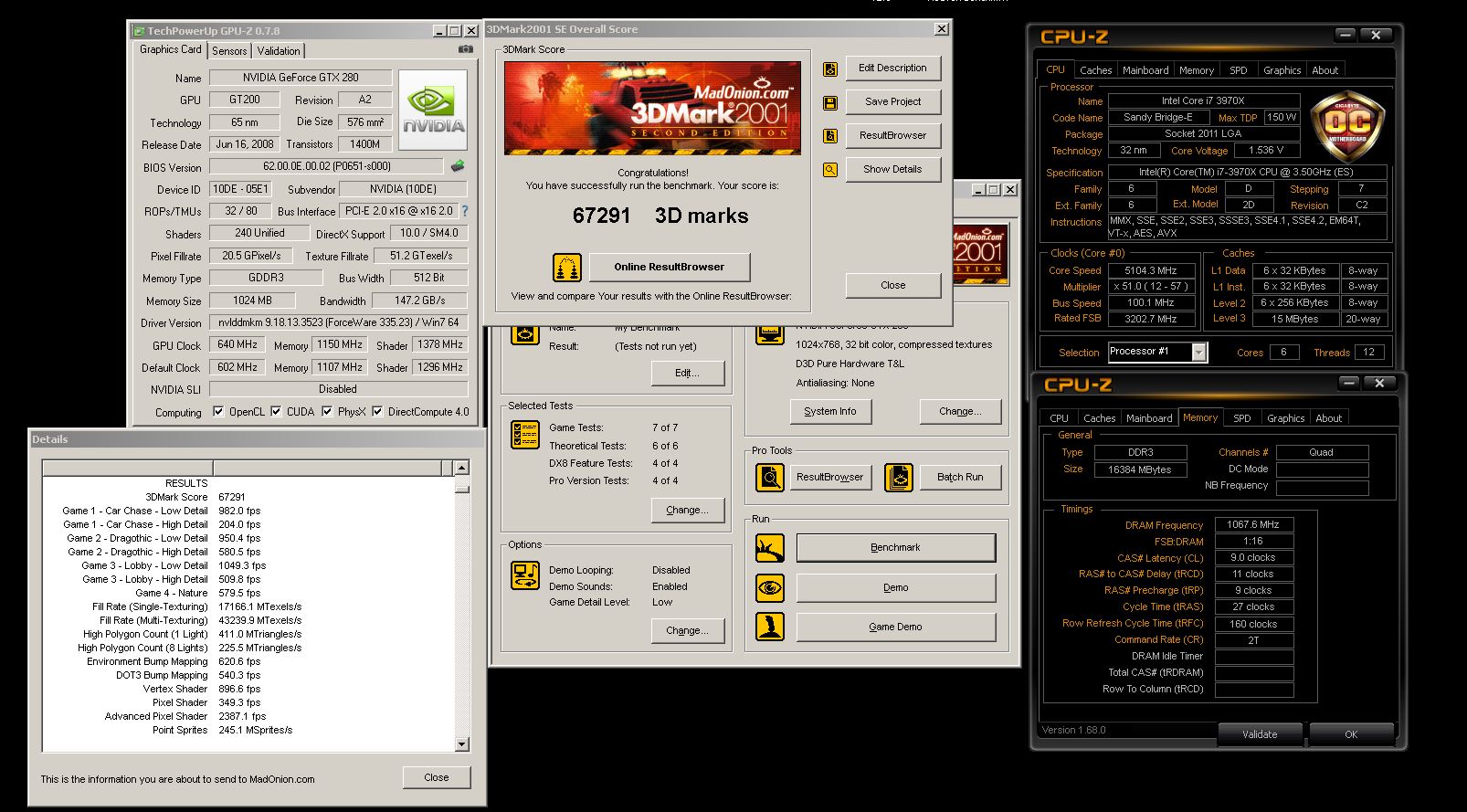Switch to the Sensors tab in GPU-Z
The width and height of the screenshot is (1467, 812).
[229, 51]
